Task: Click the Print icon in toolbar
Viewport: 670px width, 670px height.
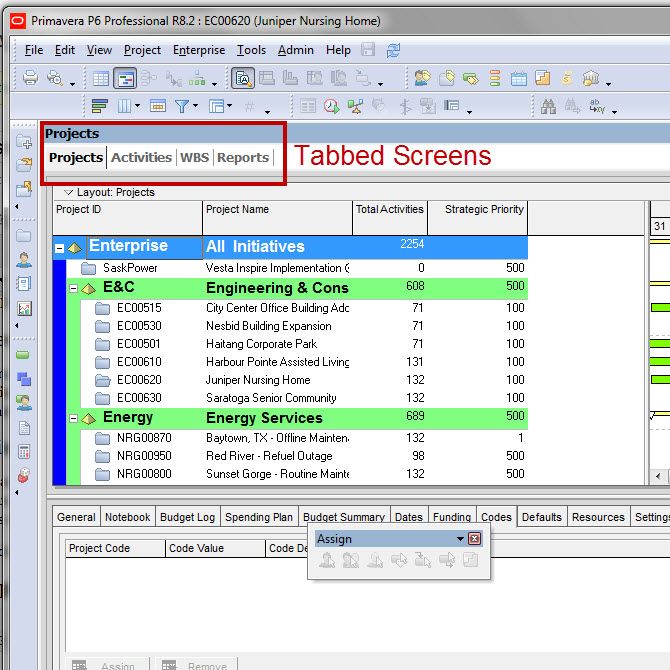Action: [x=30, y=78]
